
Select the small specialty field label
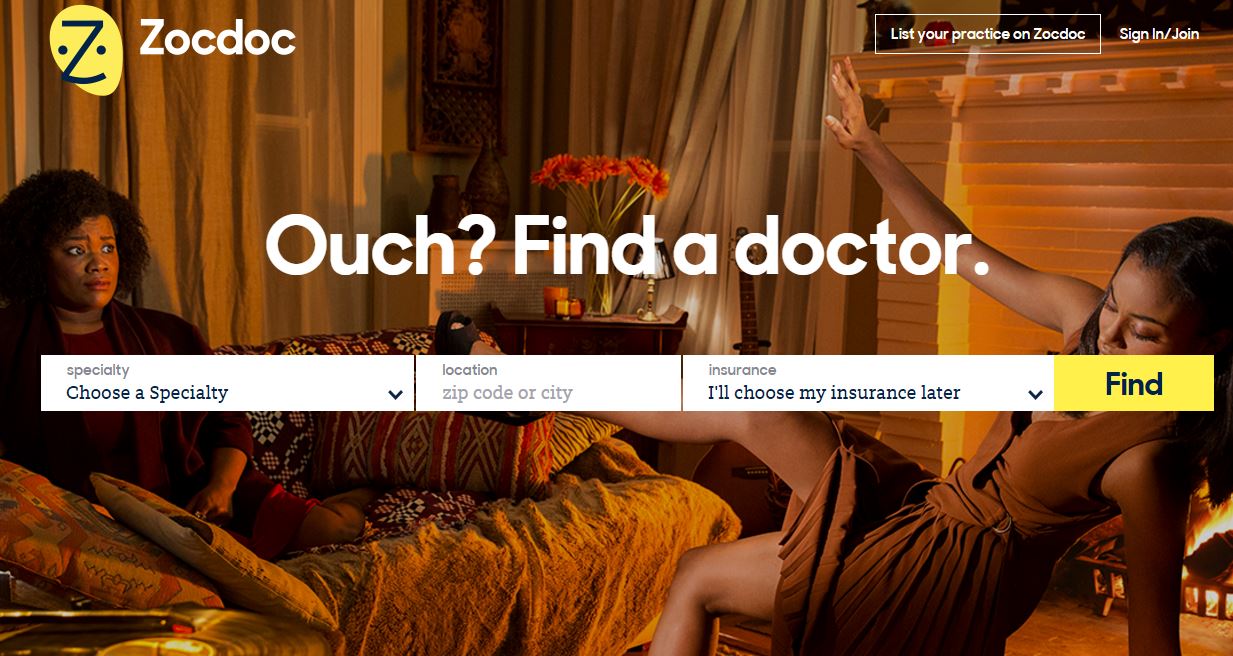(98, 370)
